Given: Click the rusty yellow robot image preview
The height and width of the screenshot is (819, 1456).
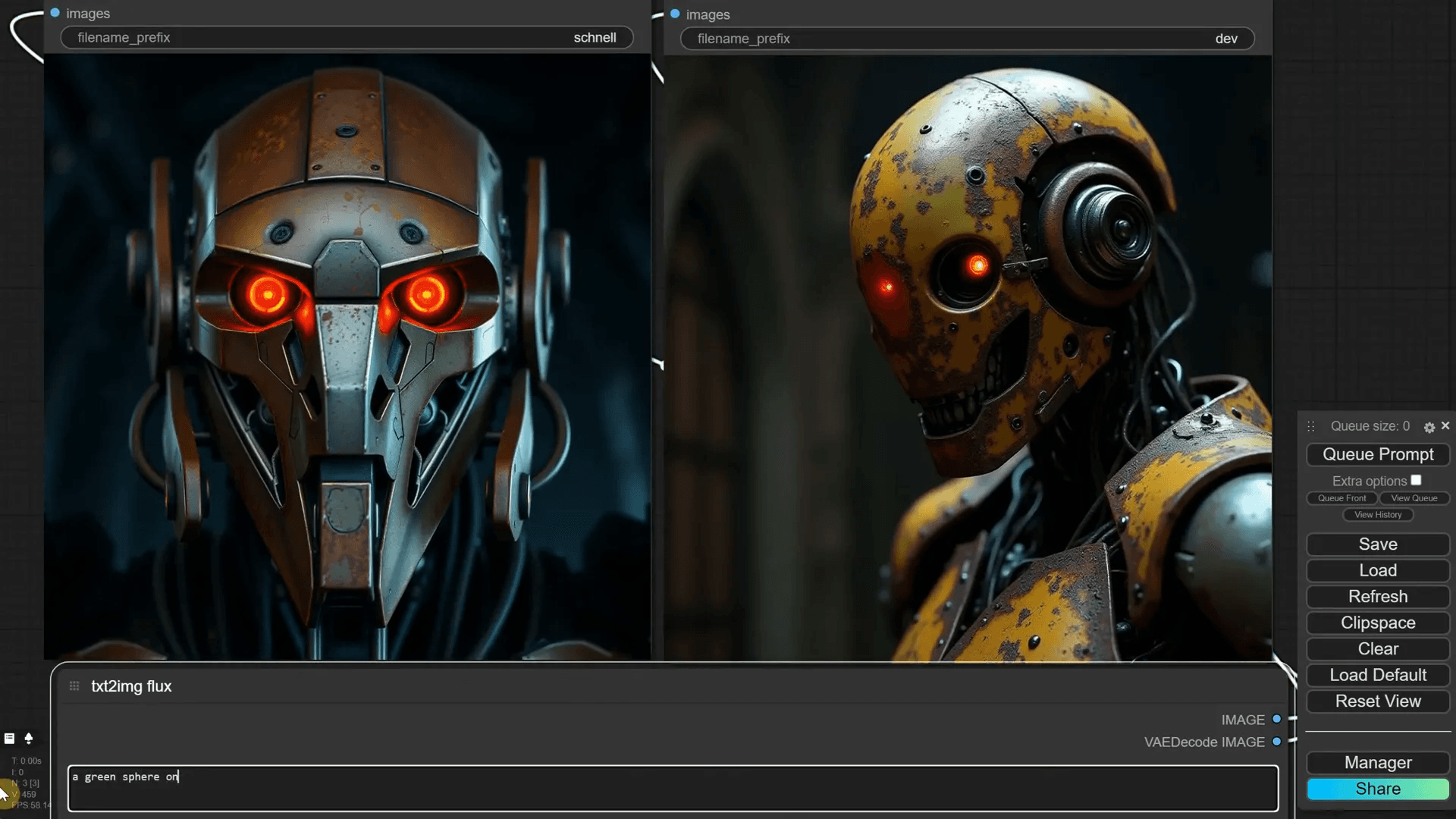Looking at the screenshot, I should (x=968, y=356).
